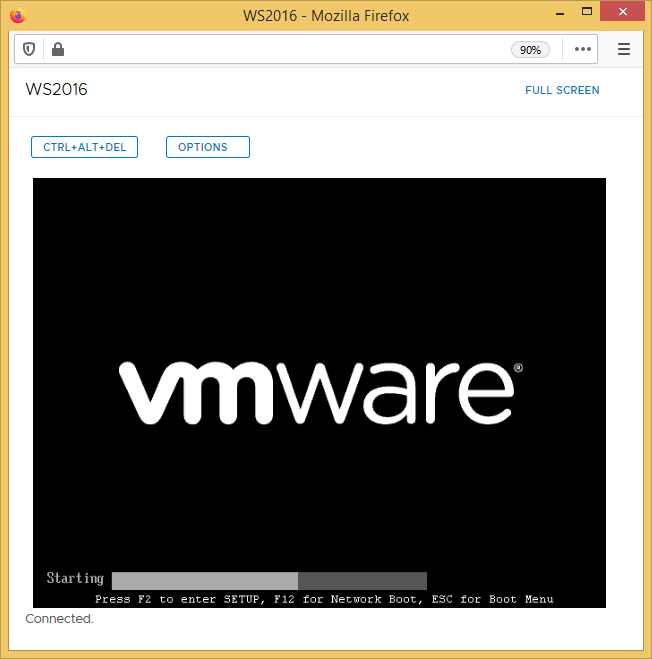Screen dimensions: 652x659
Task: Open site security info via padlock icon
Action: click(58, 49)
